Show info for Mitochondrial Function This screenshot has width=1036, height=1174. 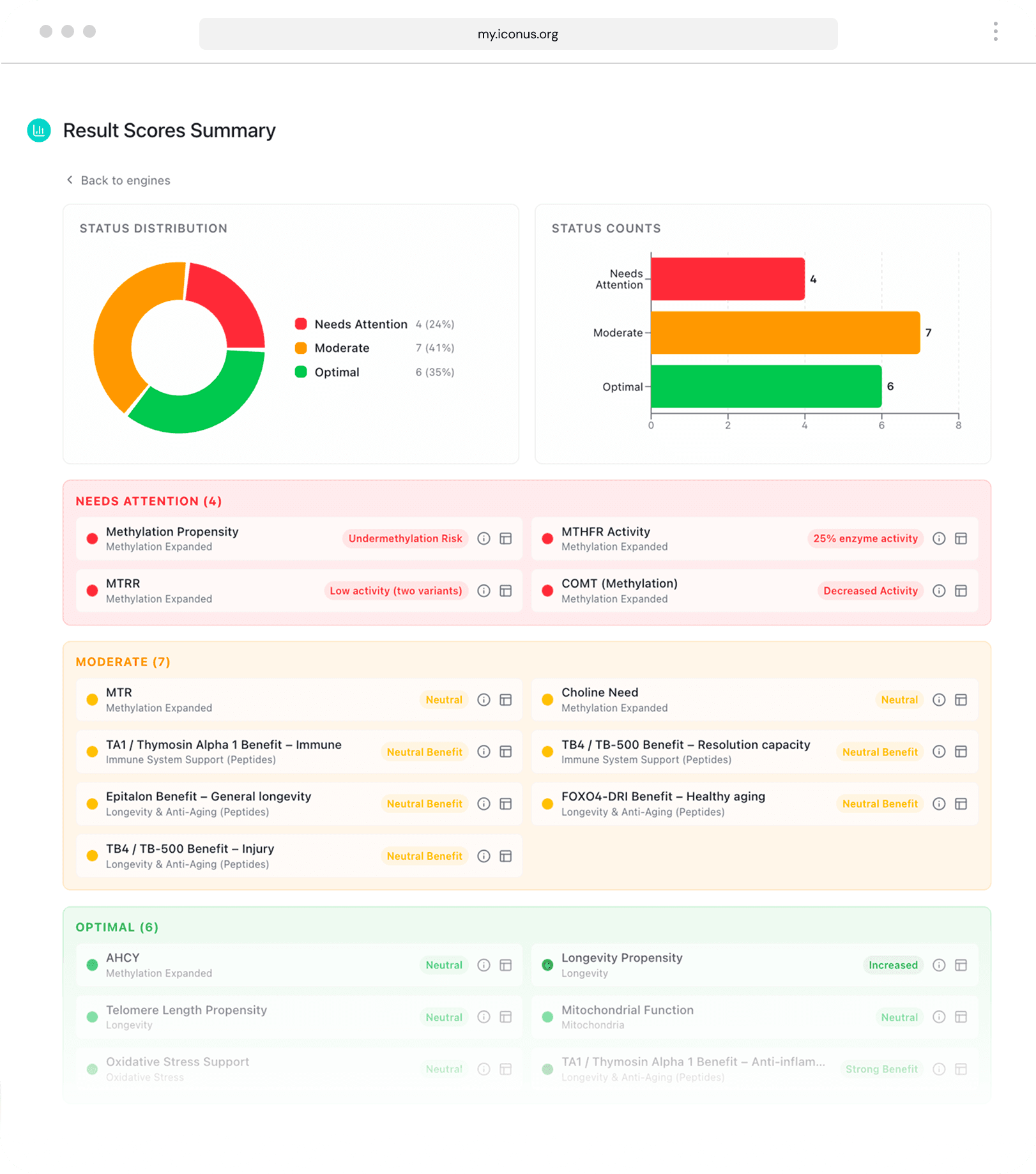(938, 1017)
